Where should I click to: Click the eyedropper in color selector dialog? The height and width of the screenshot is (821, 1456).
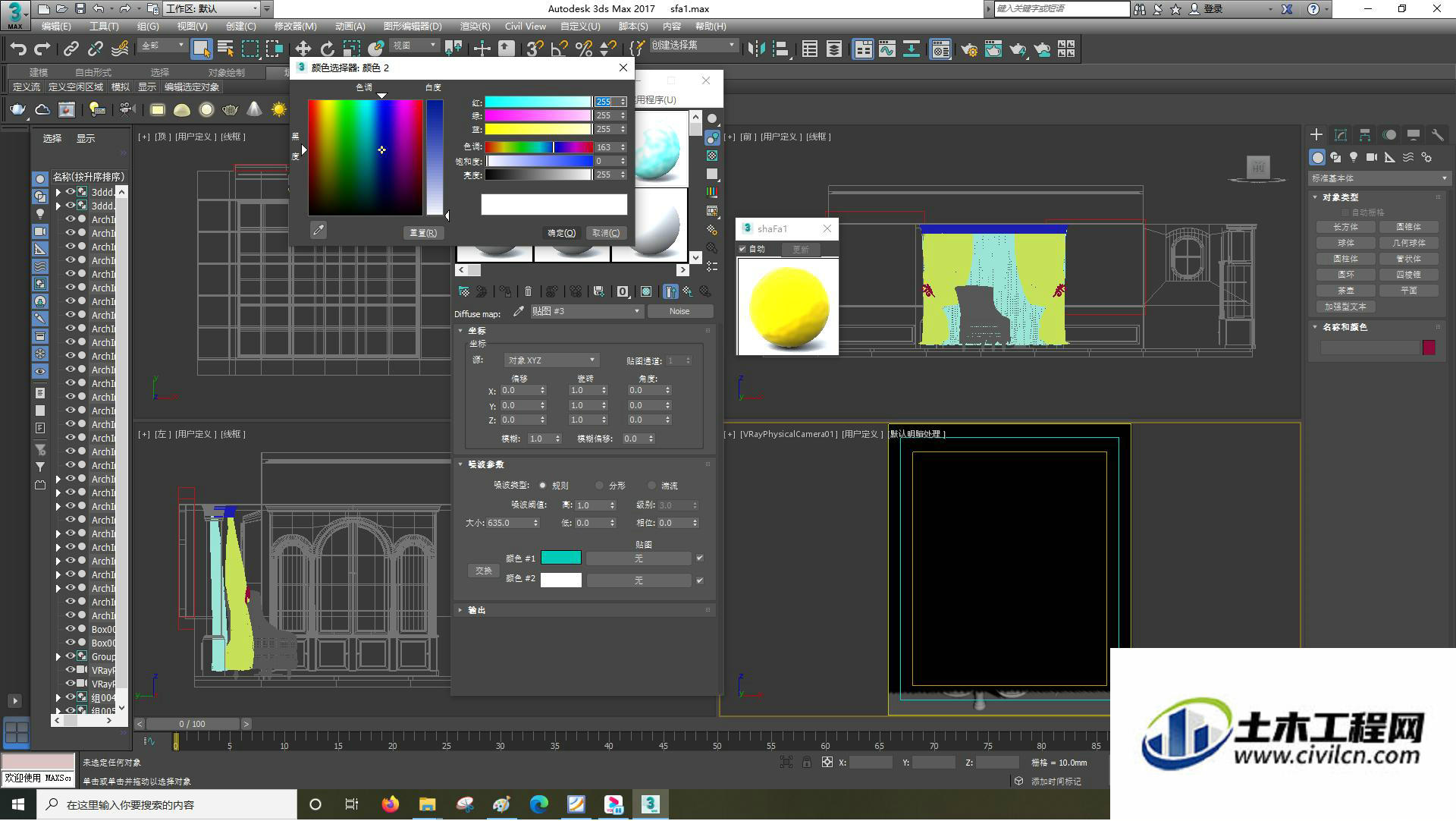tap(318, 230)
